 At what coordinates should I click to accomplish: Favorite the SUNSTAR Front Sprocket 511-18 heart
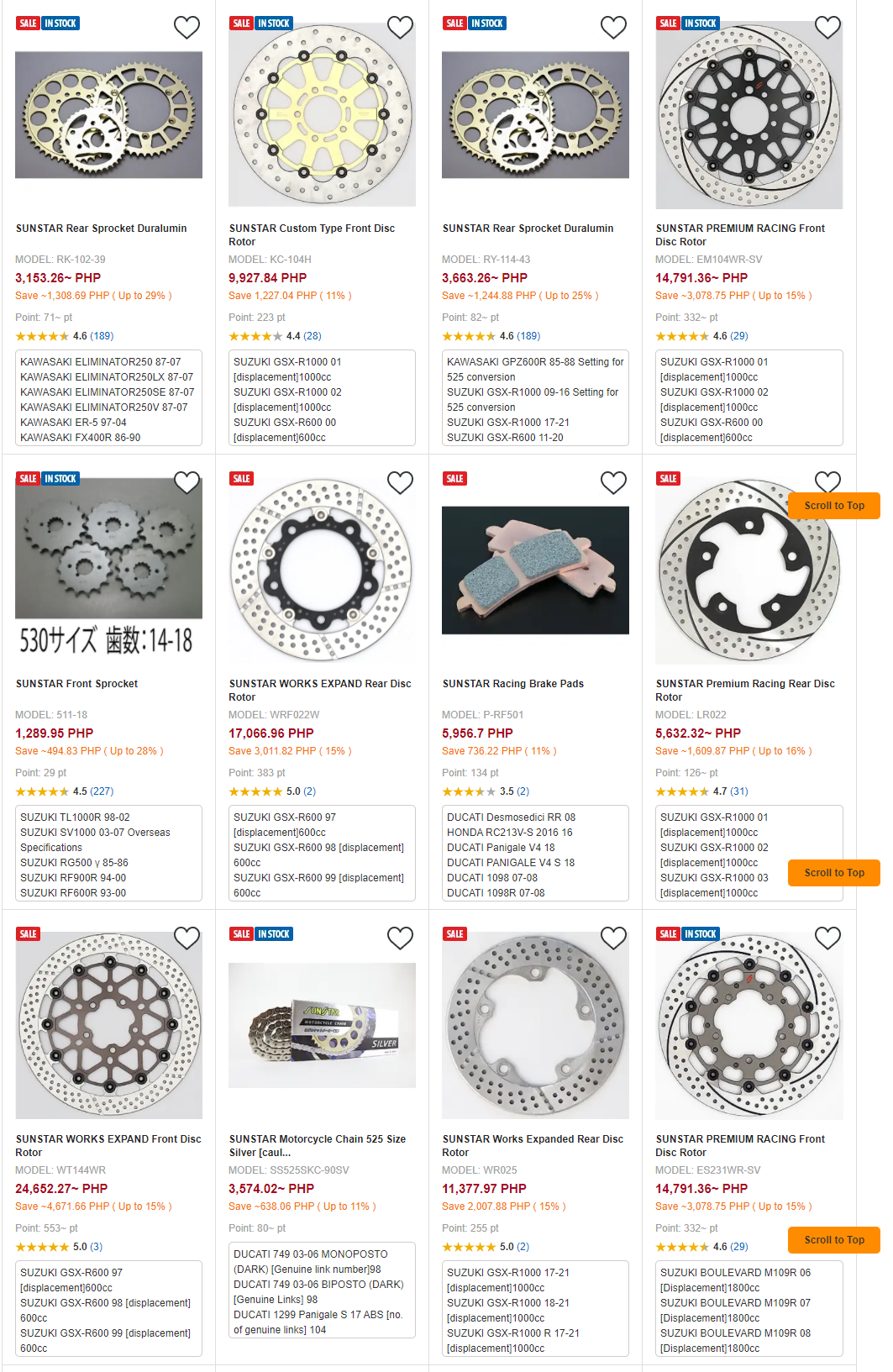click(x=186, y=483)
